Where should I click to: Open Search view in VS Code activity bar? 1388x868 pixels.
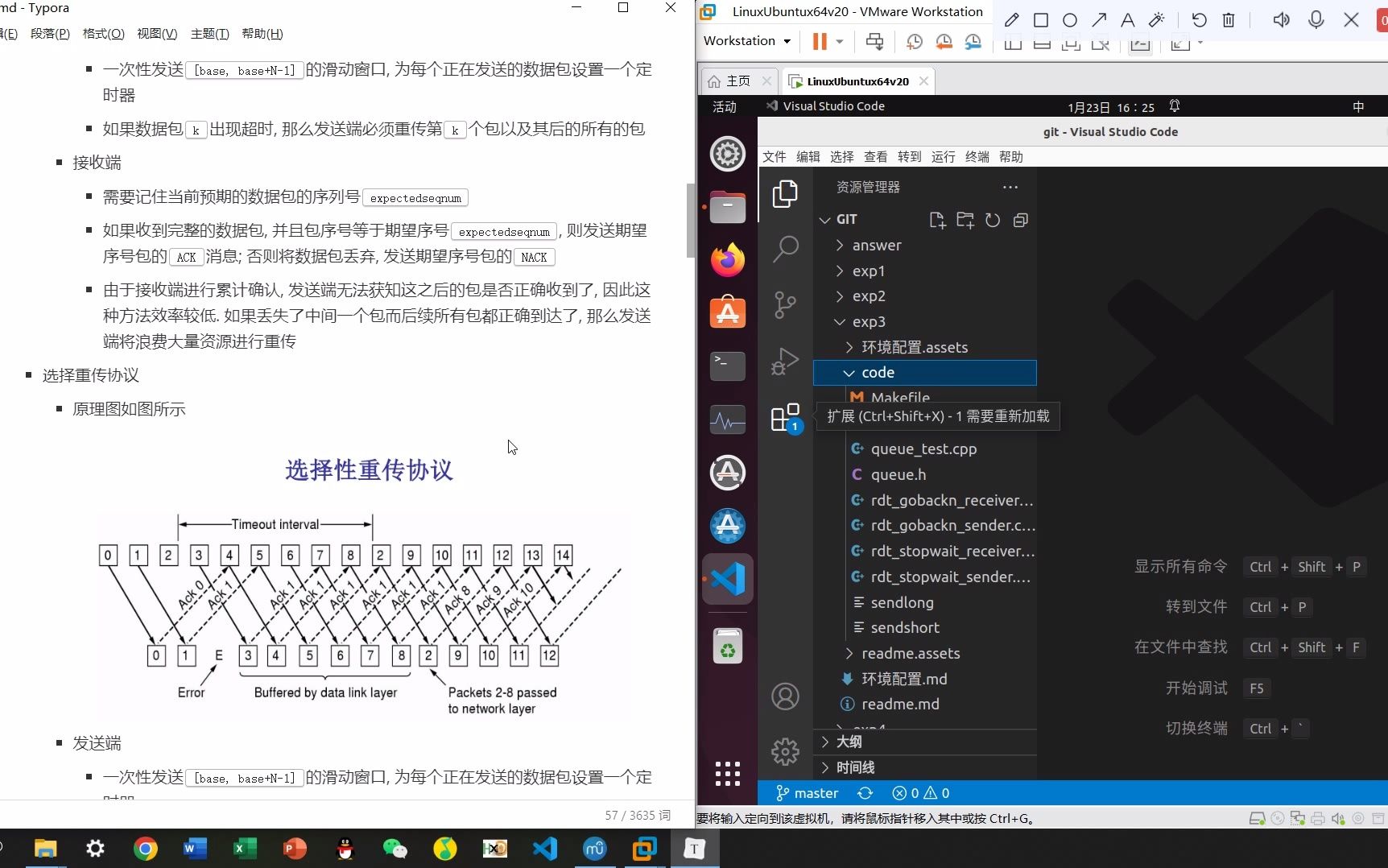click(786, 249)
